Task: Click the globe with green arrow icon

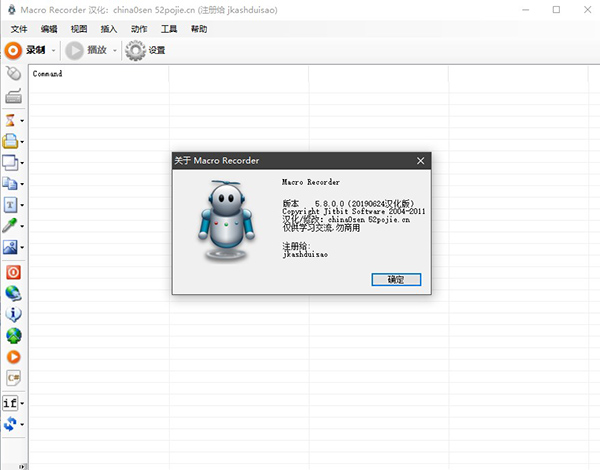Action: click(14, 336)
